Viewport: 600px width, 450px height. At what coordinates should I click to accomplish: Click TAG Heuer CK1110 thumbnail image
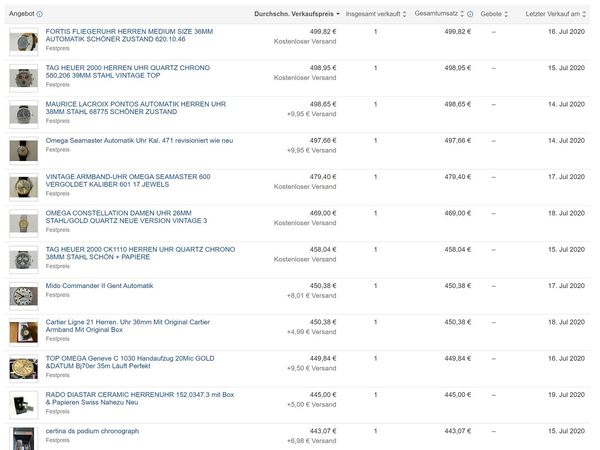point(24,260)
